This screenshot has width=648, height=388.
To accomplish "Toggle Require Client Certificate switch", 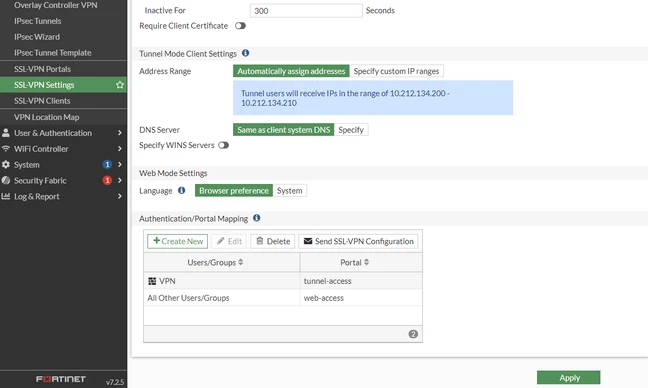I will pyautogui.click(x=240, y=26).
